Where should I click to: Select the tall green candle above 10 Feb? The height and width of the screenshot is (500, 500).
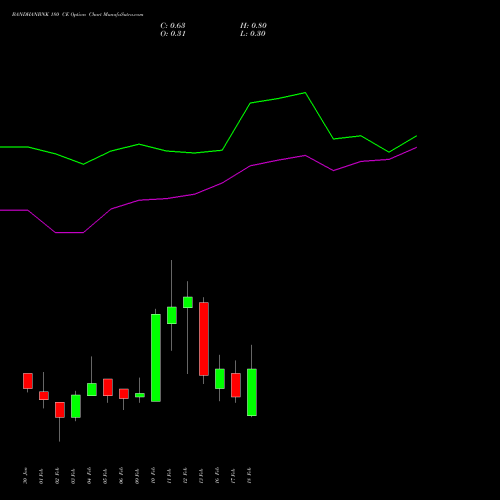click(x=156, y=358)
